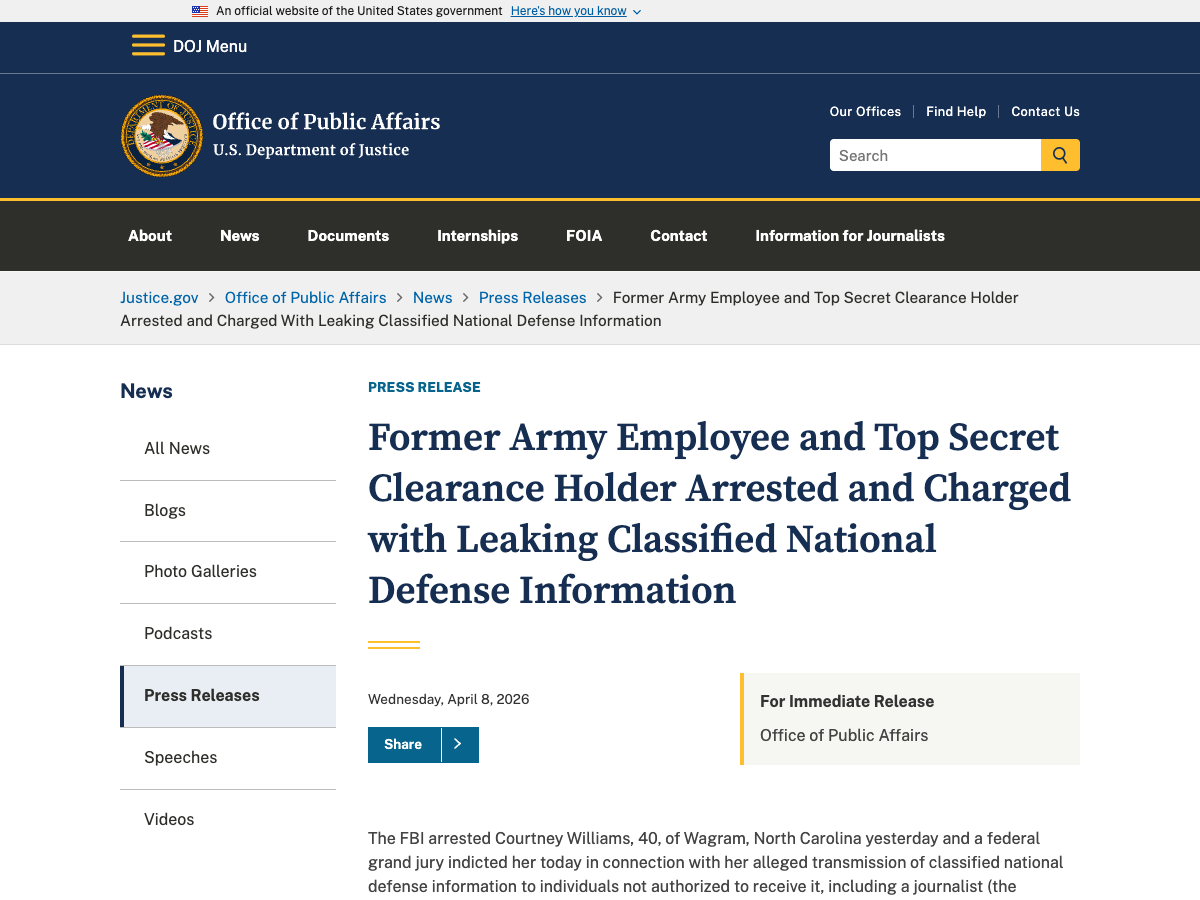This screenshot has width=1200, height=900.
Task: Go to Information for Journalists
Action: [849, 236]
